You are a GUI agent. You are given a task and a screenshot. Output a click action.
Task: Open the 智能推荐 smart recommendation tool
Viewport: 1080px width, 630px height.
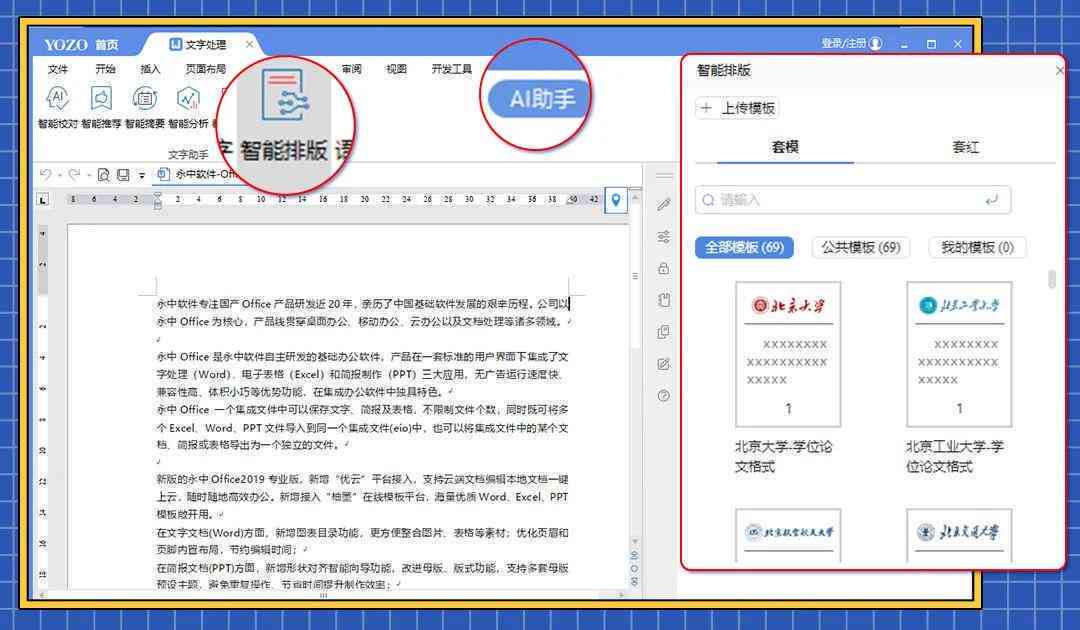[x=101, y=107]
